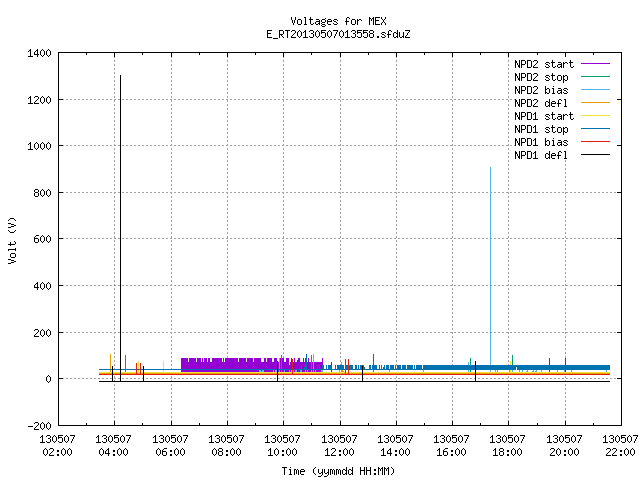Click the green NPD2 stop legend line
Screen dimensions: 640x480
(596, 77)
